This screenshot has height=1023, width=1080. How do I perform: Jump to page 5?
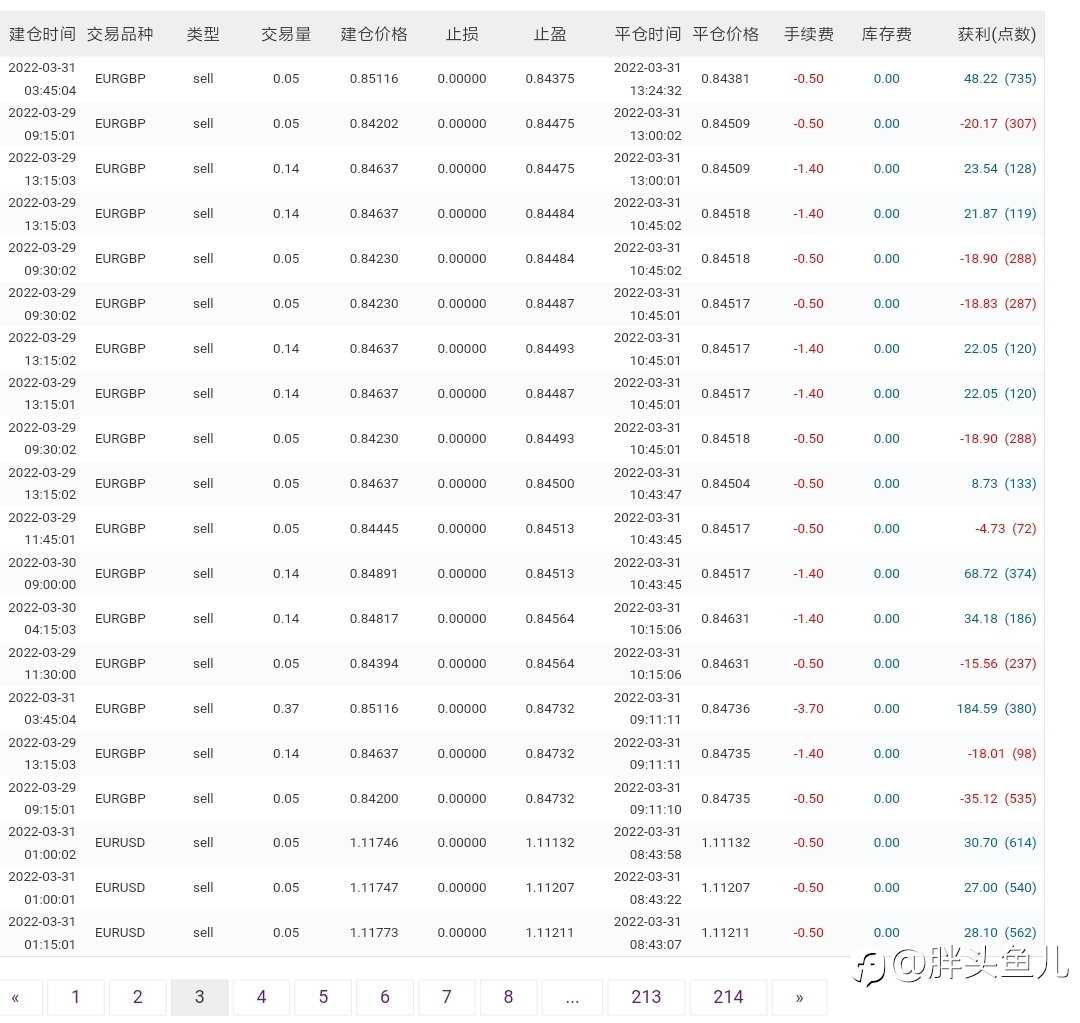click(323, 997)
